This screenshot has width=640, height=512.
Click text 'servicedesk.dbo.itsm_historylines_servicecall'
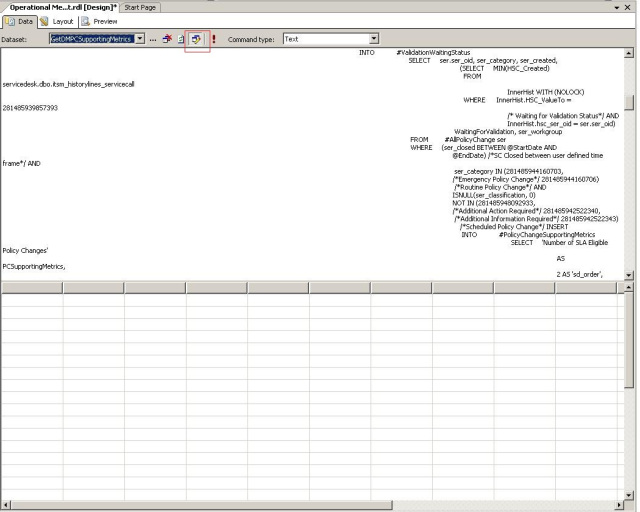pos(69,84)
